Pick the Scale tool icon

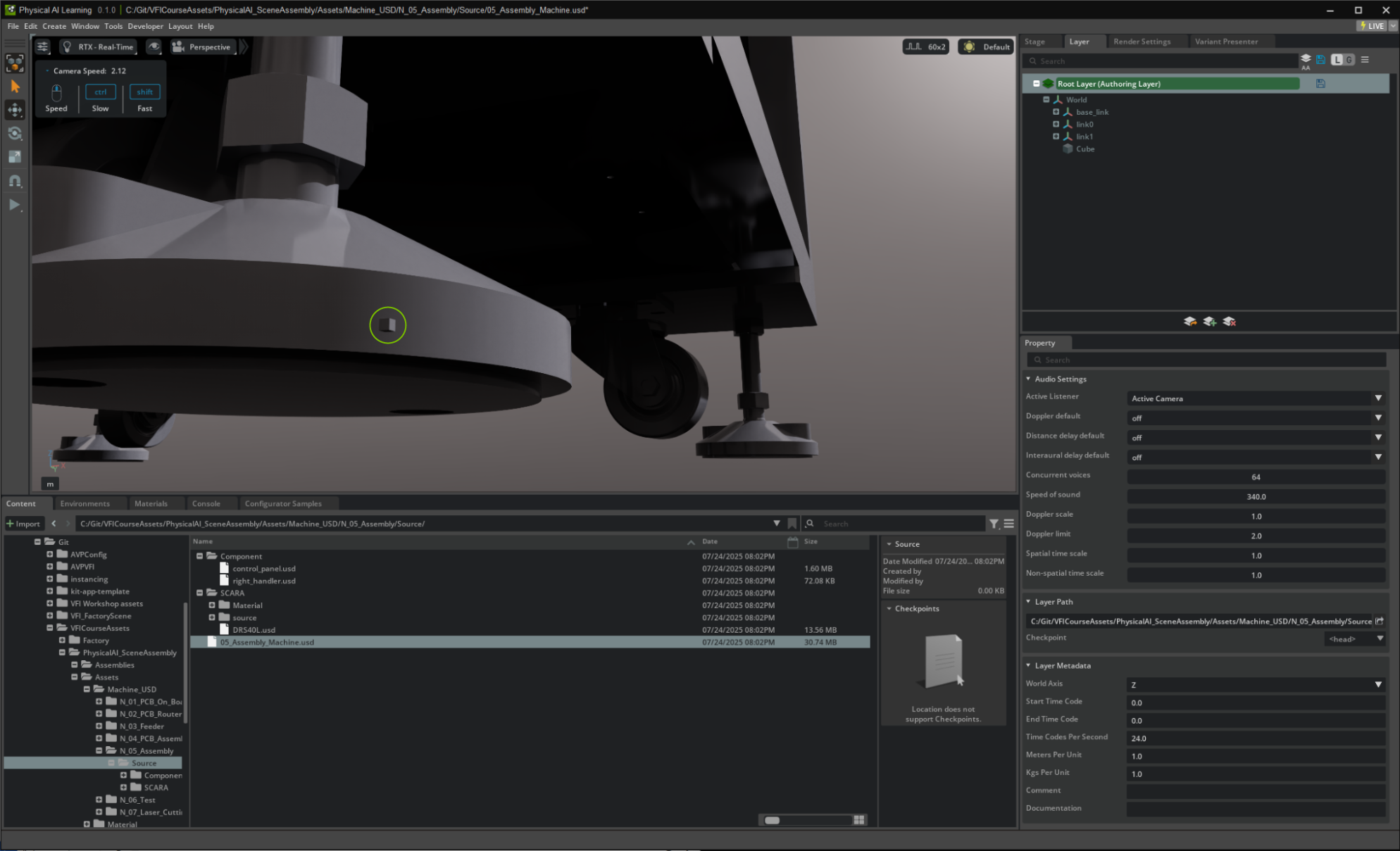click(15, 157)
